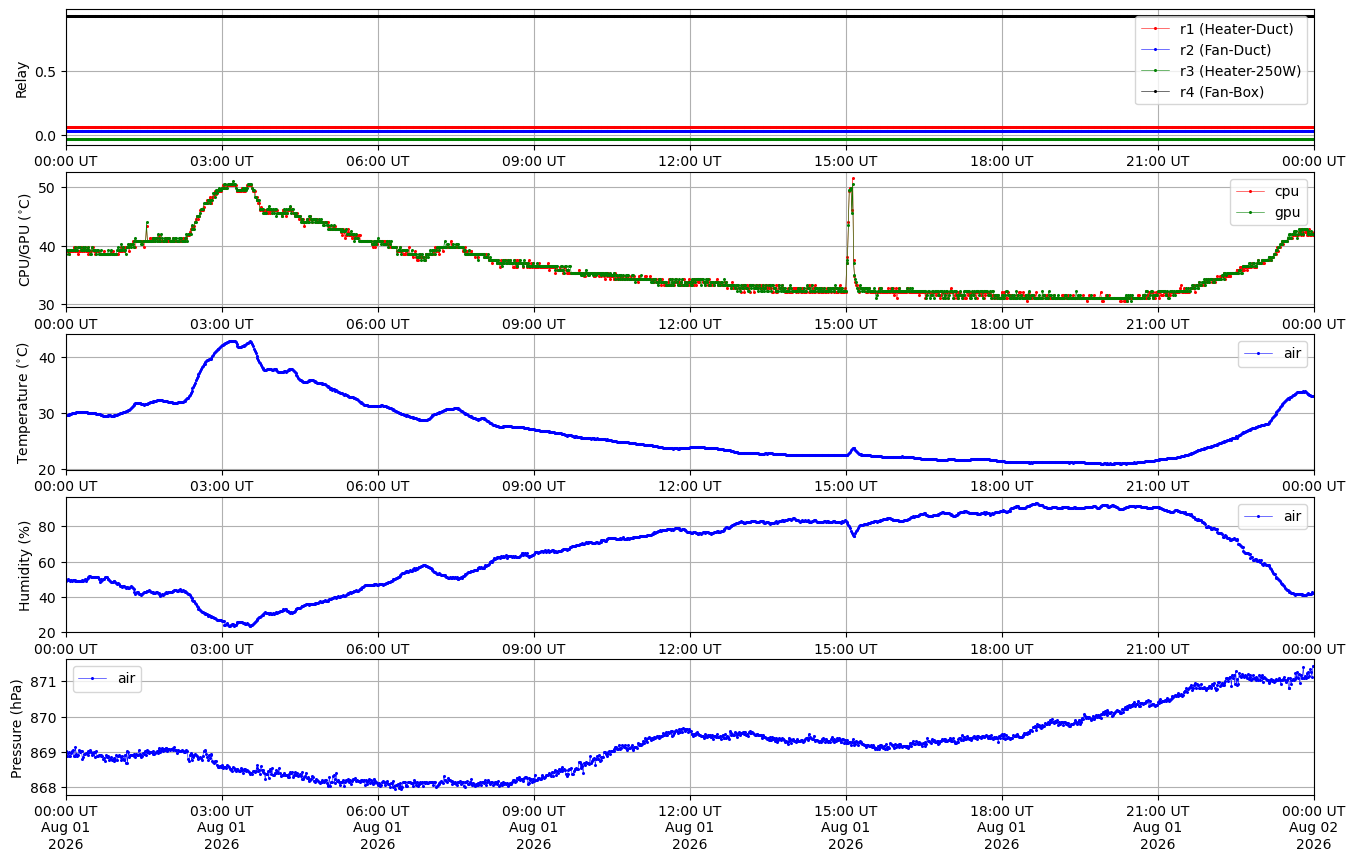Click the '00:00 UT Aug 02 2026' bottom tick label
The image size is (1355, 861).
click(x=1314, y=826)
